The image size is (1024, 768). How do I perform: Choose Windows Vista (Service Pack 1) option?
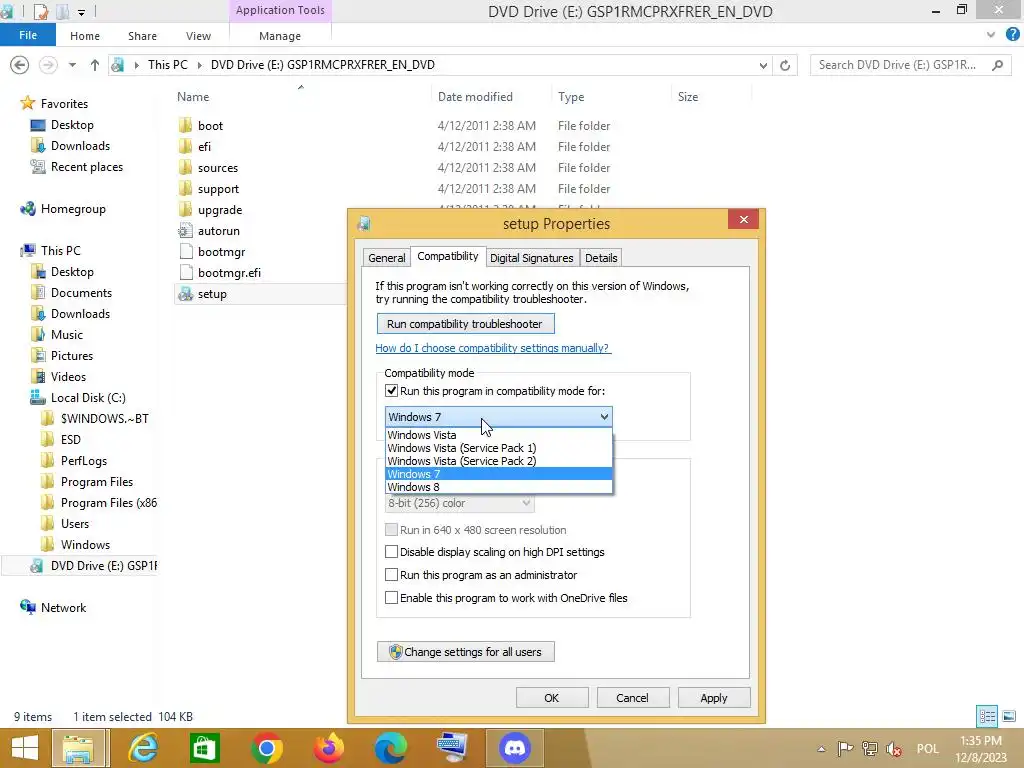click(x=499, y=448)
